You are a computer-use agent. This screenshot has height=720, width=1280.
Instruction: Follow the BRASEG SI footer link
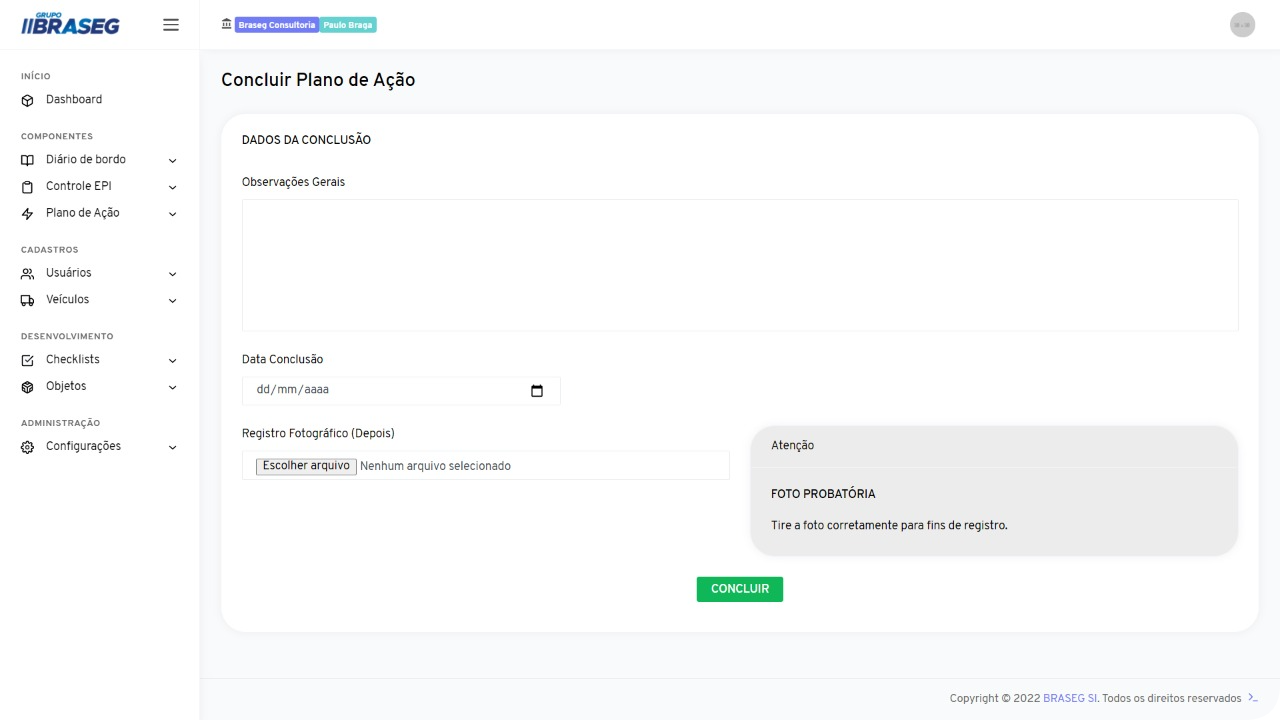point(1069,699)
